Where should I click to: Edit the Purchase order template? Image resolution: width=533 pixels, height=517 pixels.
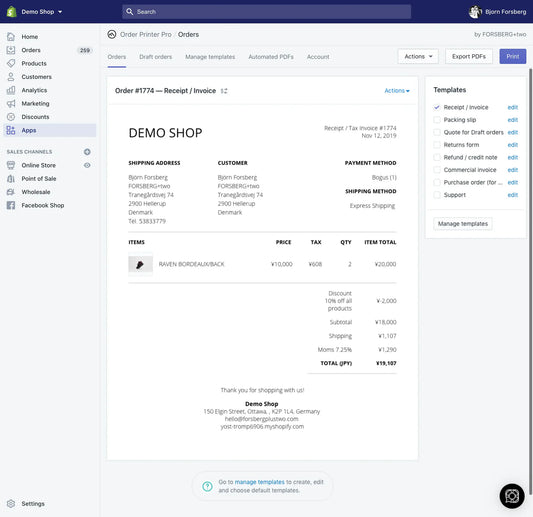point(513,183)
